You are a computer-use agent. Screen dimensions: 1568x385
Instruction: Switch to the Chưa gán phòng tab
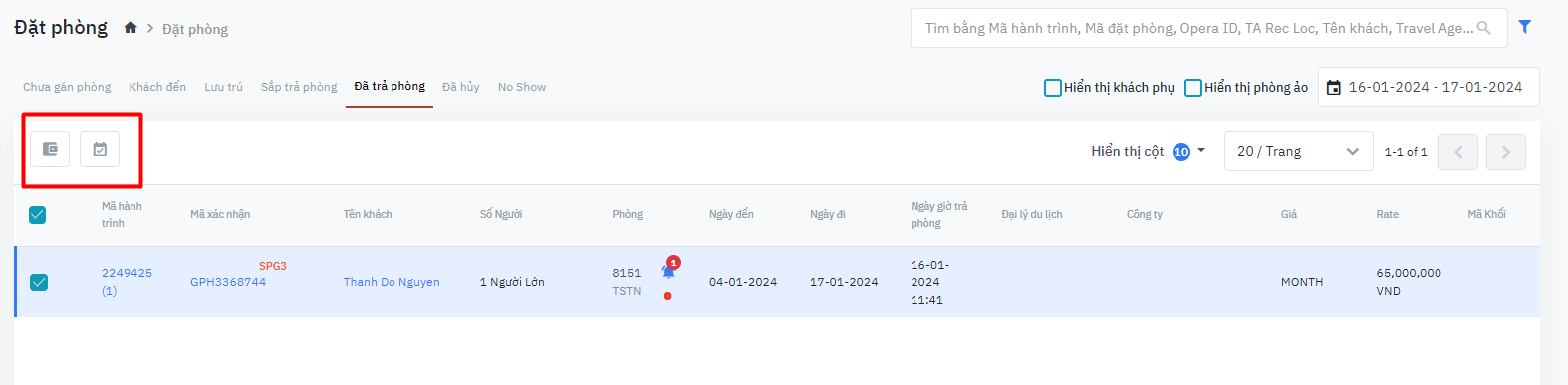[67, 87]
